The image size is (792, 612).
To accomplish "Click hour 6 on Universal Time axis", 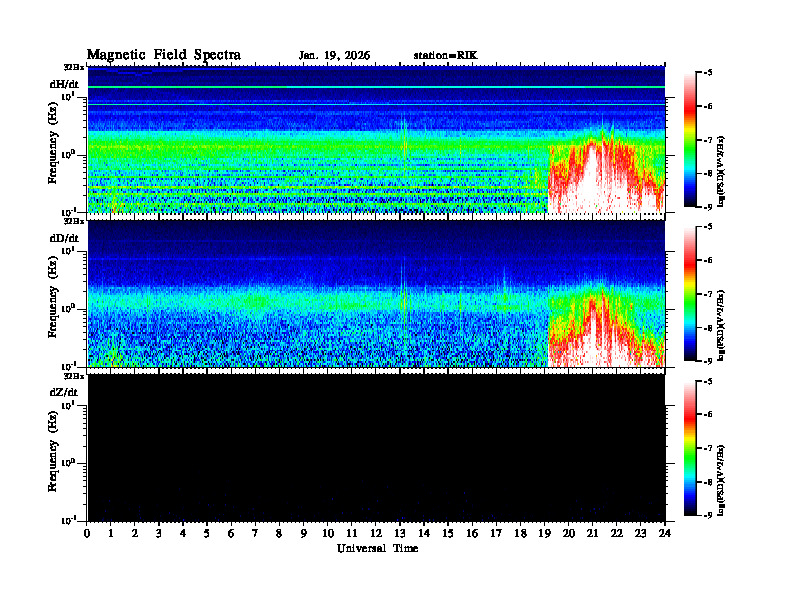I will pos(231,534).
